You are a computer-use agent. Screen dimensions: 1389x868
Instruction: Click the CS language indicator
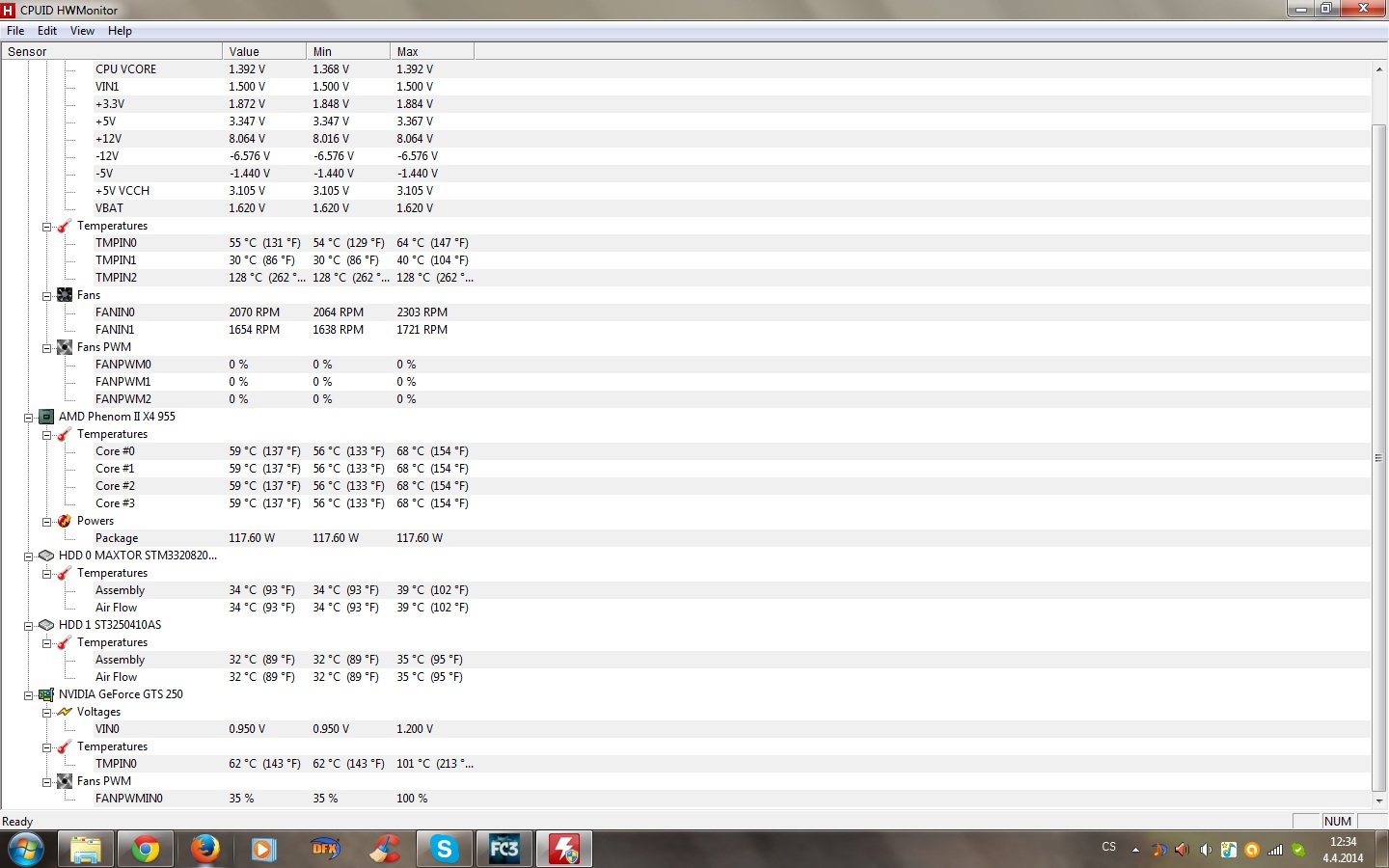(x=1109, y=847)
